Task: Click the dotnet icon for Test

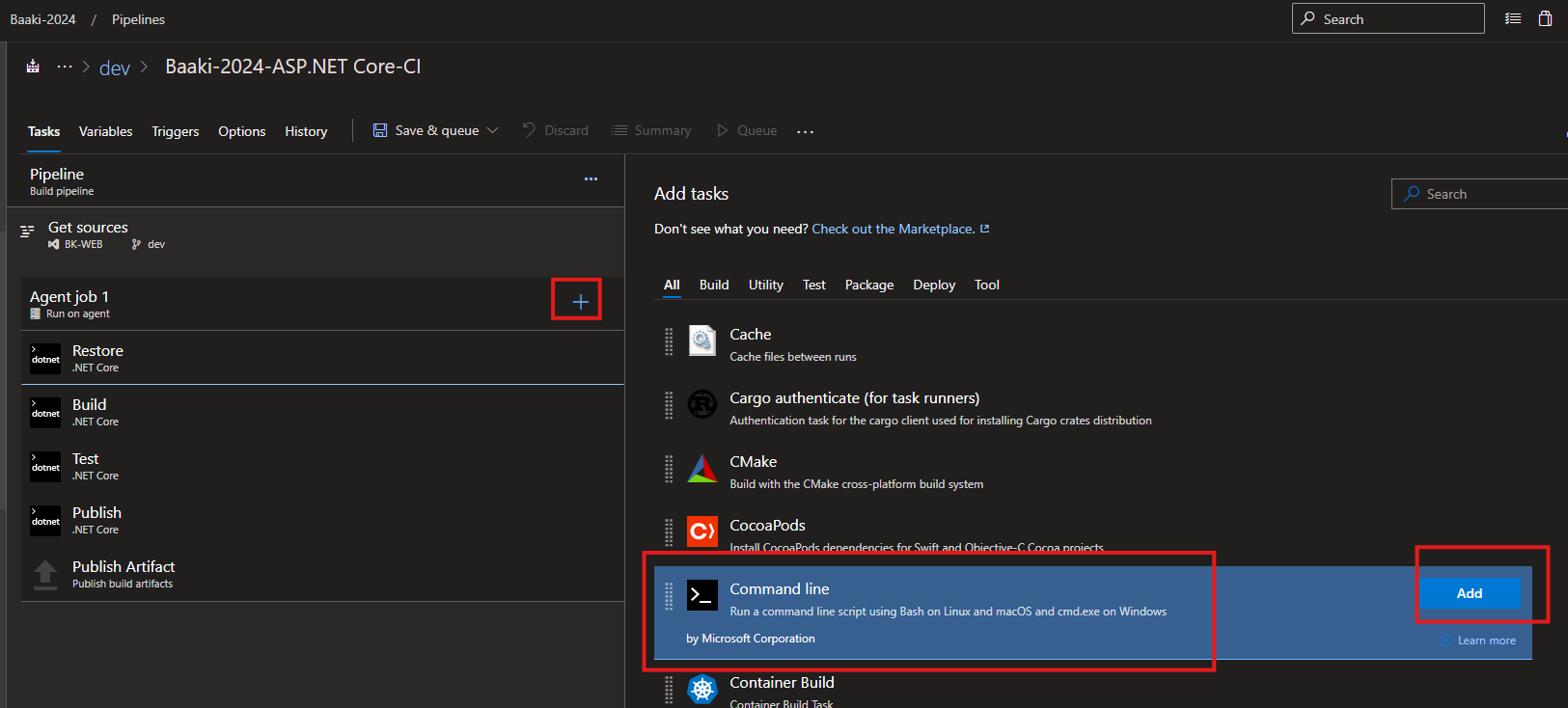Action: (45, 467)
